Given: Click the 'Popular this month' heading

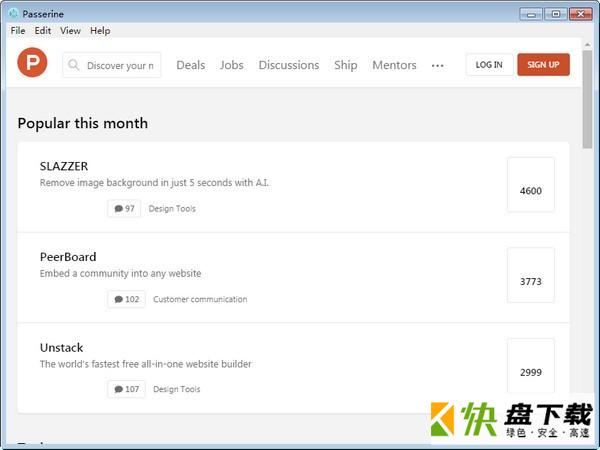Looking at the screenshot, I should coord(83,123).
